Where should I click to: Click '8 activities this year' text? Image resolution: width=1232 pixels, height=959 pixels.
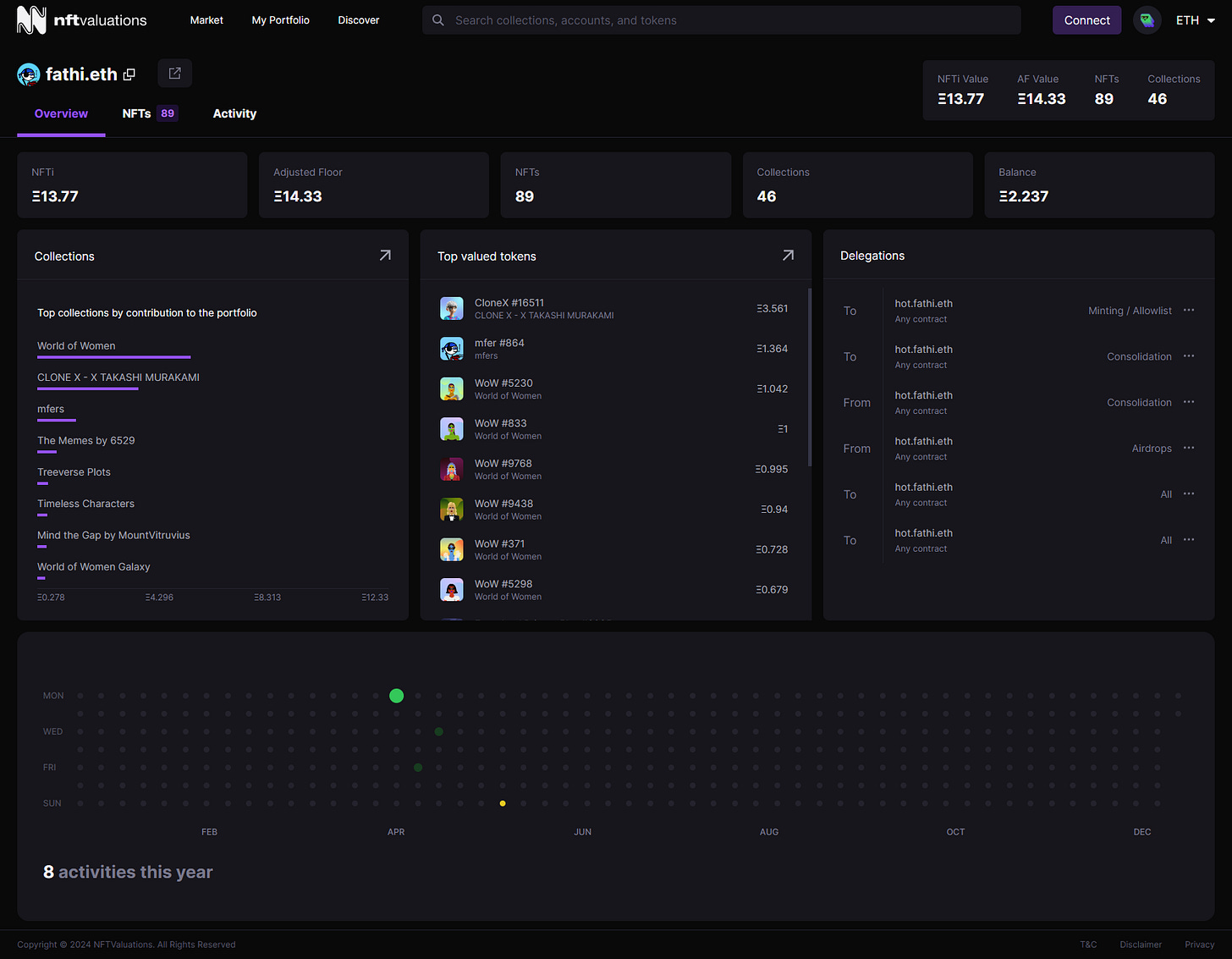coord(128,872)
